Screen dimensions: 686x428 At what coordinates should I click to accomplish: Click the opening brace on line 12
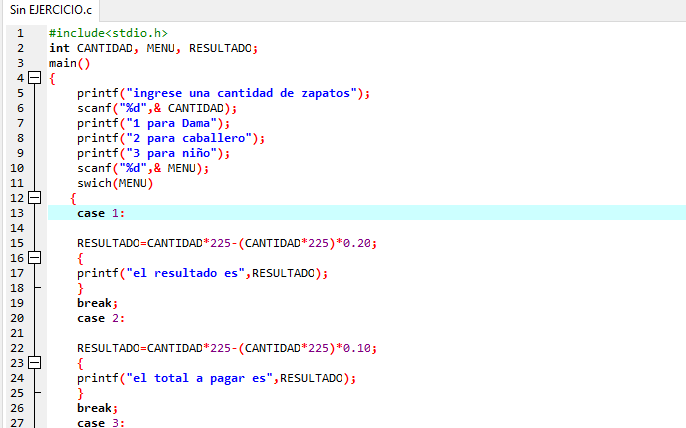[x=73, y=198]
